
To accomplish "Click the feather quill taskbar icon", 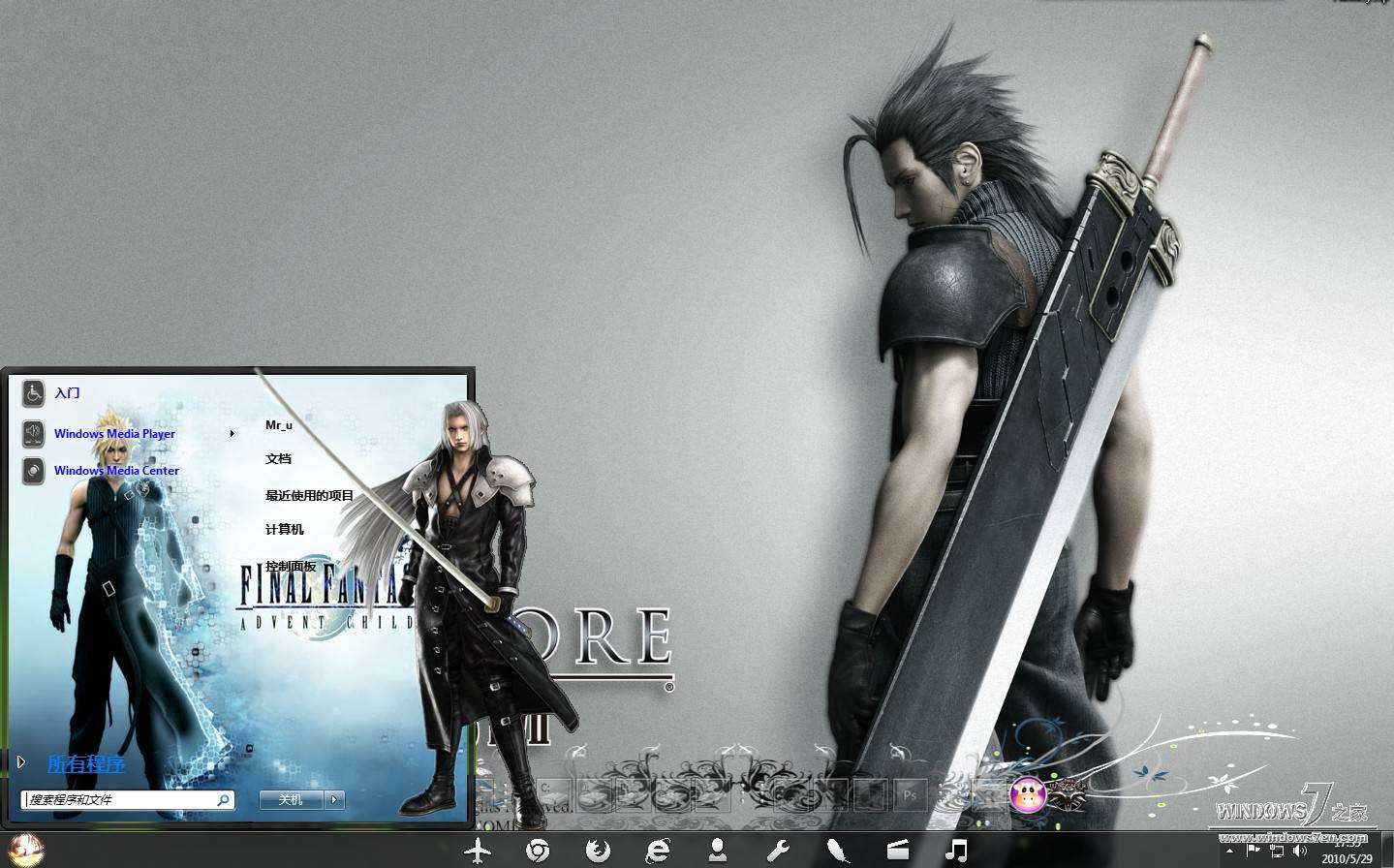I will click(837, 851).
